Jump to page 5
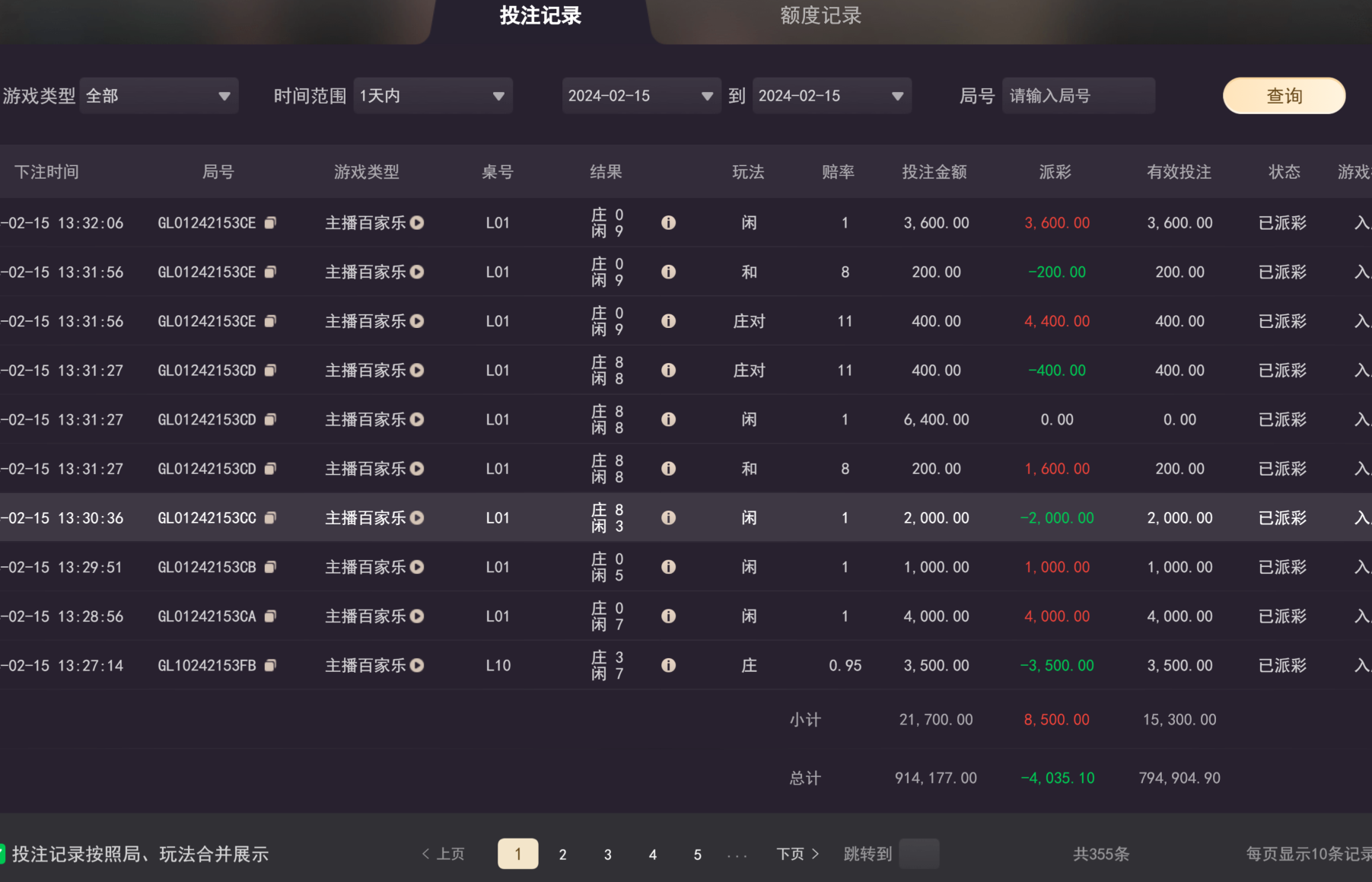 [x=698, y=855]
